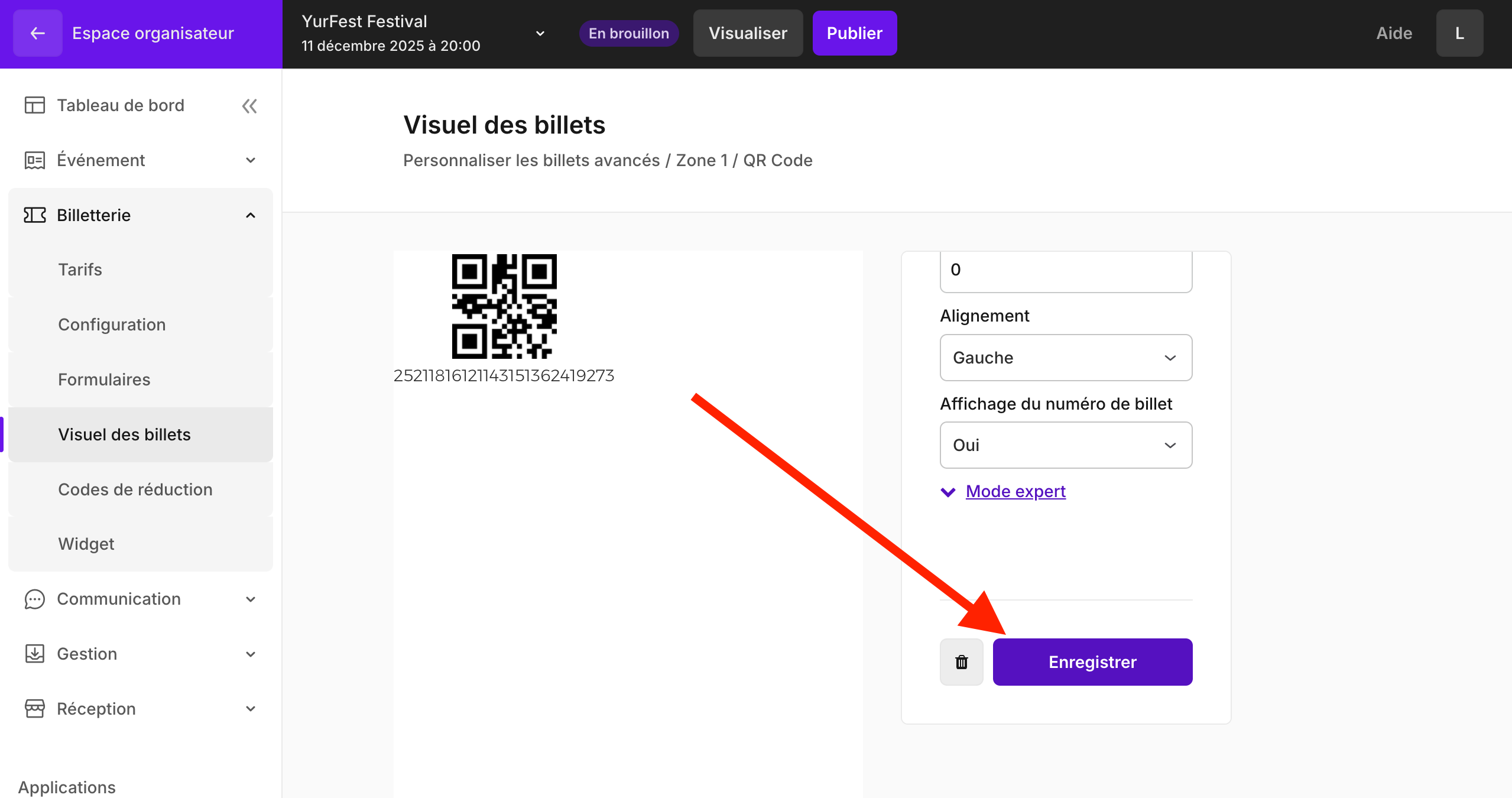Click the Mode expert chevron icon
Image resolution: width=1512 pixels, height=798 pixels.
point(948,492)
